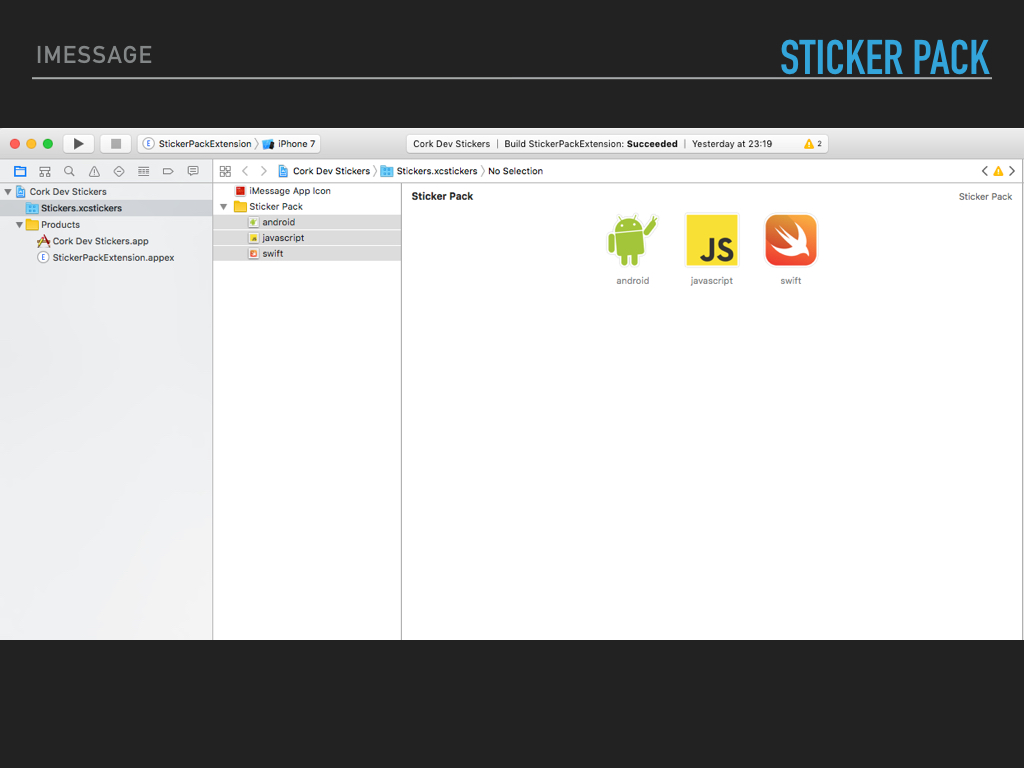Stop the running task with Stop button
This screenshot has height=768, width=1024.
click(x=116, y=144)
